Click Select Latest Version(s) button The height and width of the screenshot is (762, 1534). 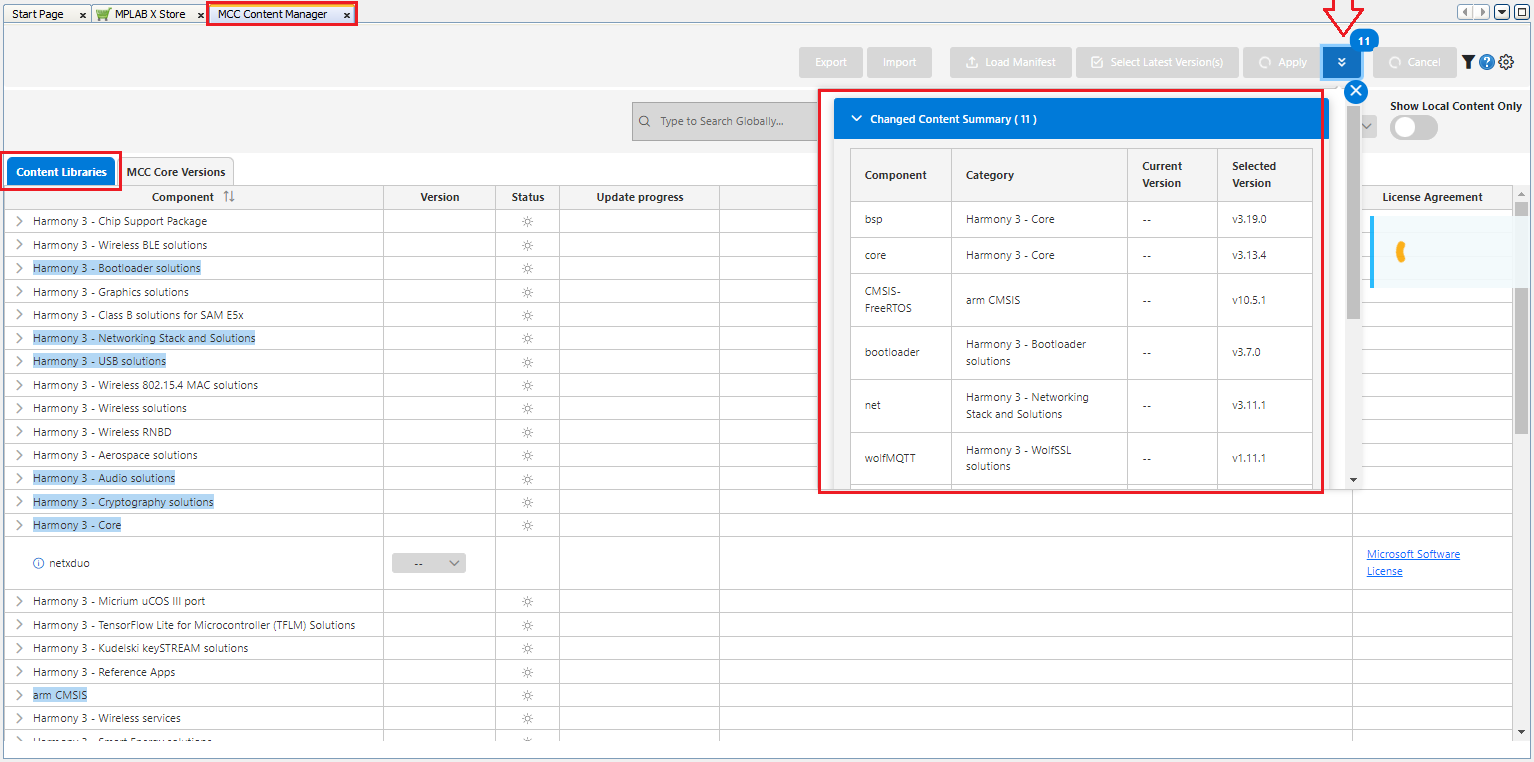(1157, 62)
